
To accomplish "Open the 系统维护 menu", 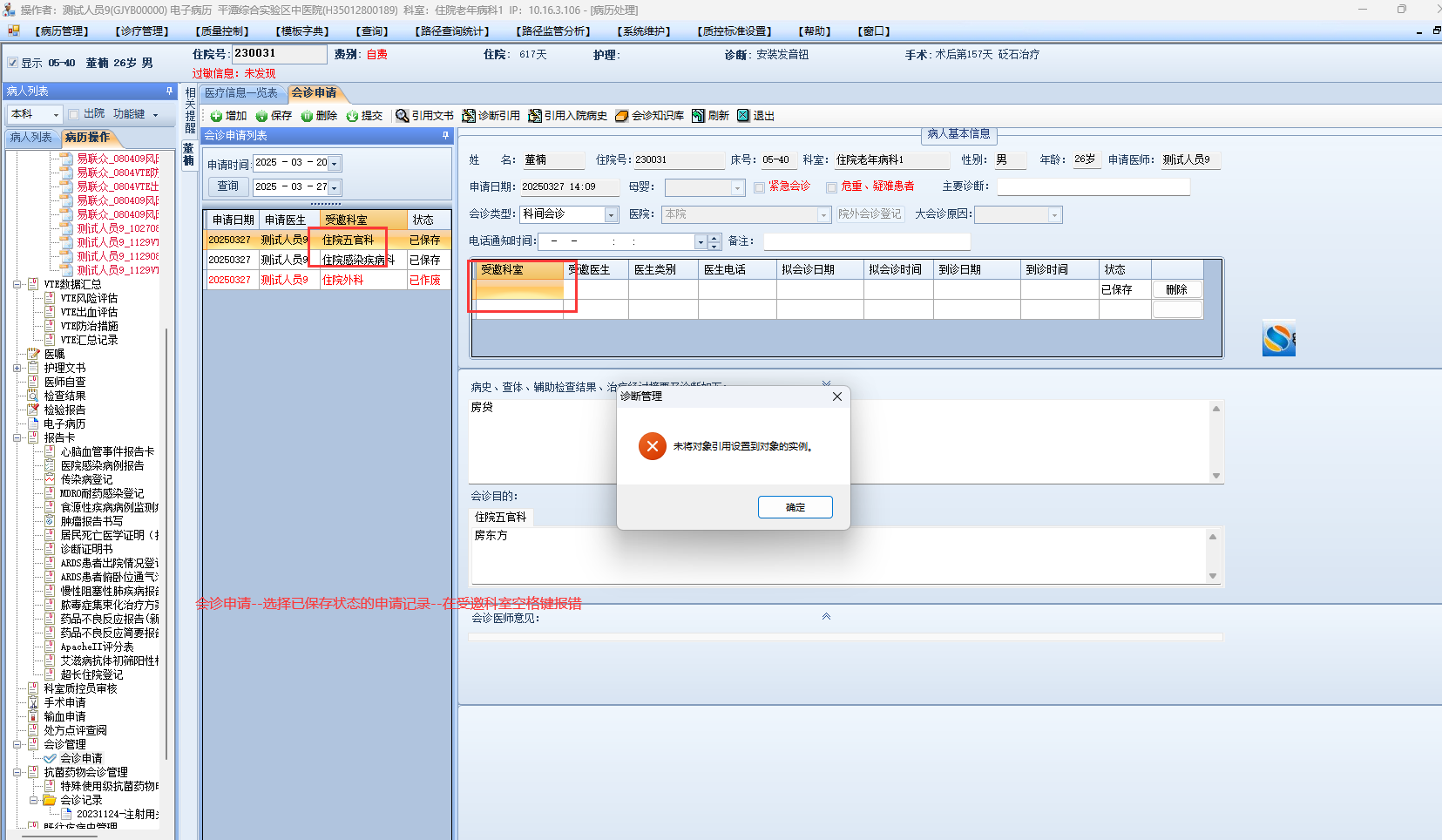I will point(644,31).
